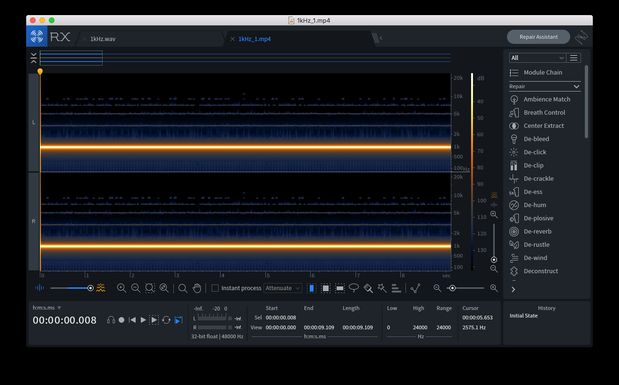This screenshot has height=385, width=619.
Task: Open the De-hum module
Action: 528,205
